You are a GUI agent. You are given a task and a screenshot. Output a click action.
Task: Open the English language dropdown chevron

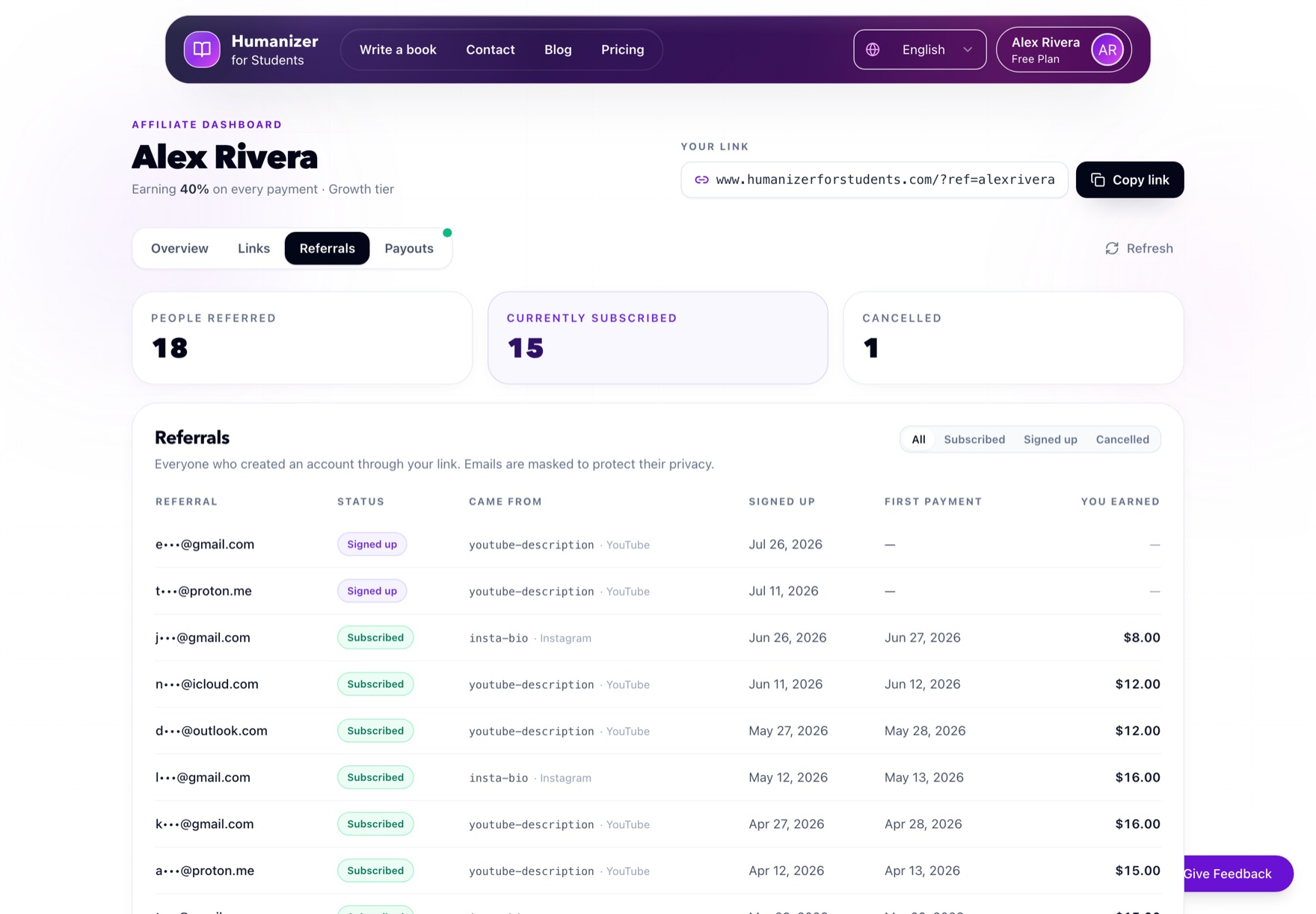click(968, 49)
